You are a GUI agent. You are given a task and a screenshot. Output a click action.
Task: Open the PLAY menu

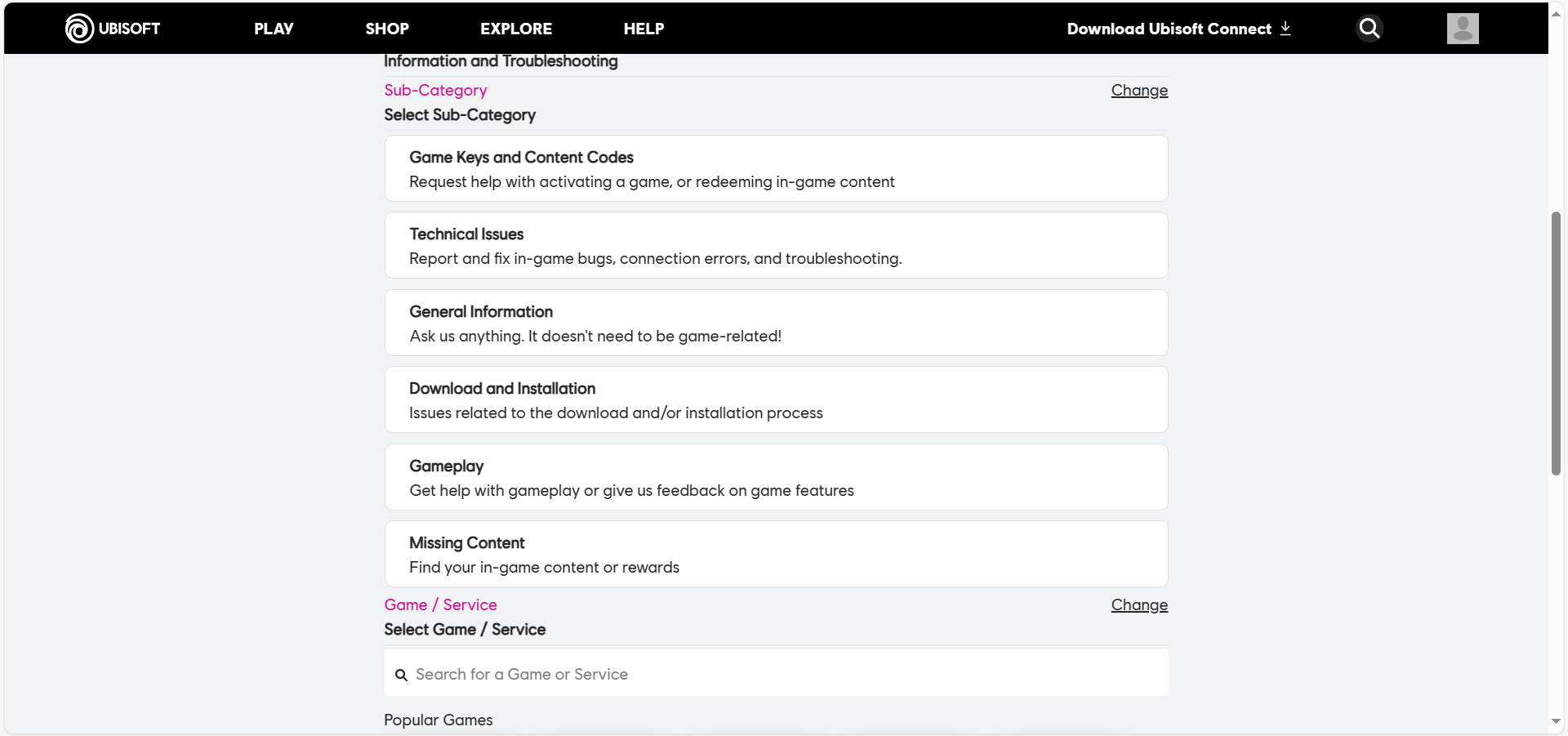274,29
